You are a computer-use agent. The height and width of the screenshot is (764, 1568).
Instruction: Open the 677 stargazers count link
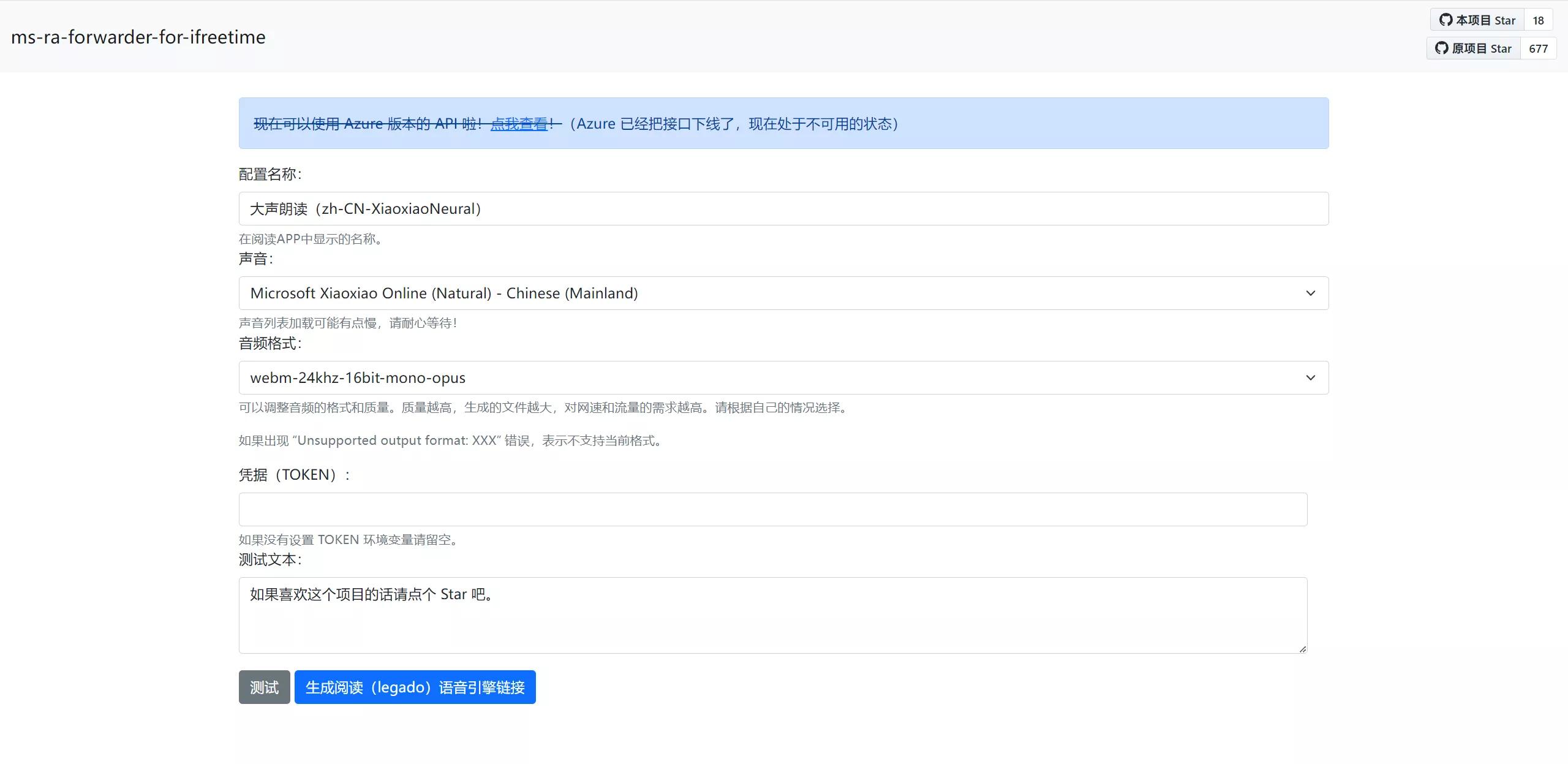coord(1538,48)
